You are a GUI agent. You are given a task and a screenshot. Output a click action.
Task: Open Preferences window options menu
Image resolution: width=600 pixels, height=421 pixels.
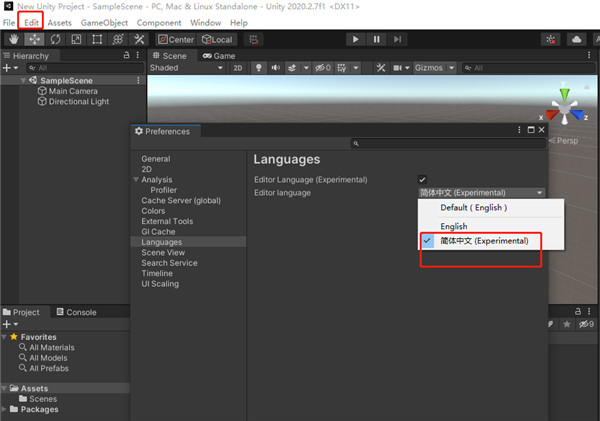point(519,130)
